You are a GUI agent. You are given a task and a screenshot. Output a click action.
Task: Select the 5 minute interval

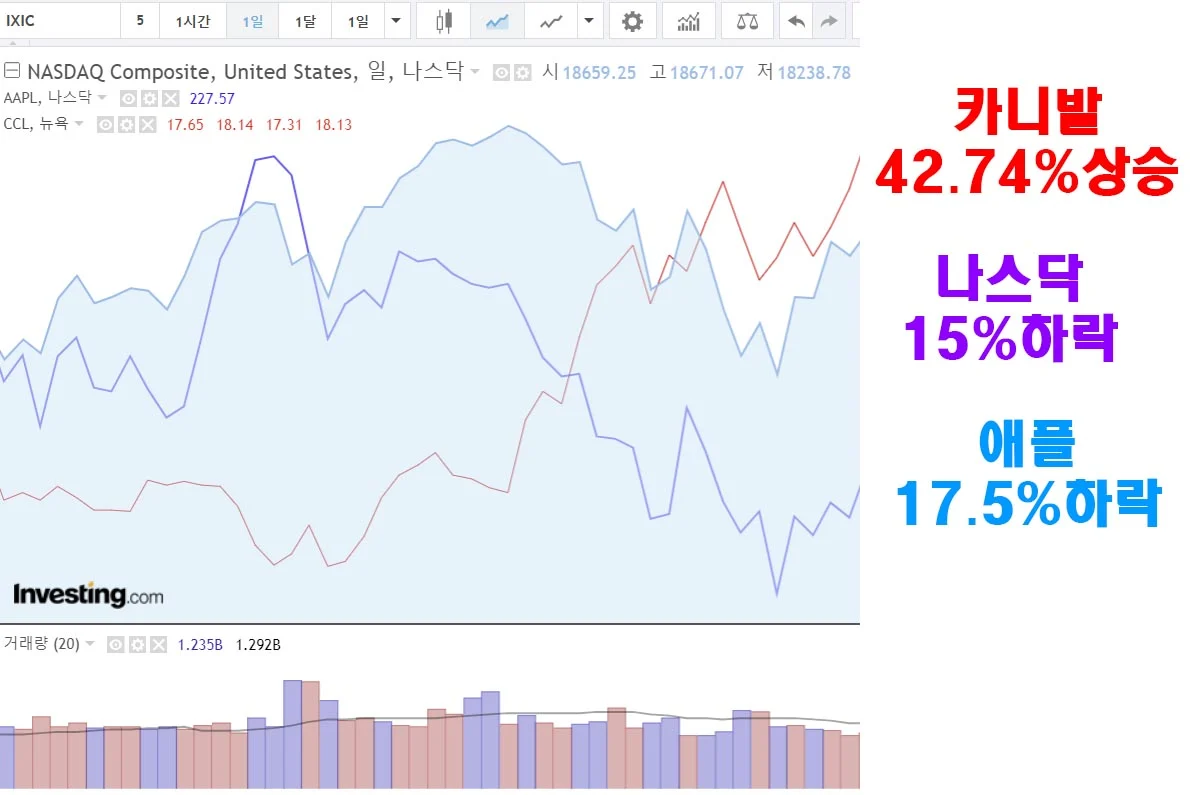click(x=140, y=21)
